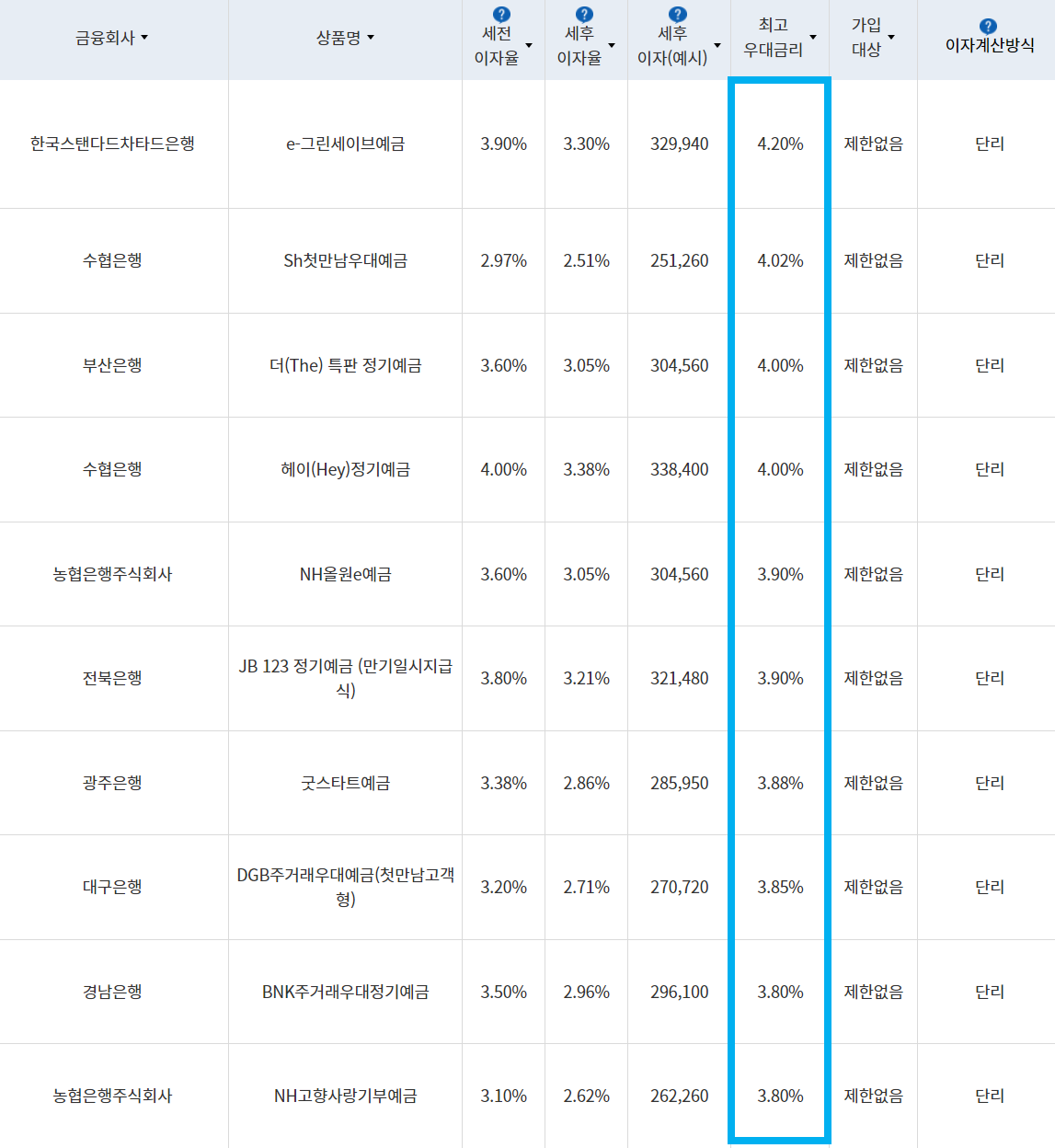Viewport: 1055px width, 1148px height.
Task: Open help icon above 세후 이자율 header
Action: pyautogui.click(x=584, y=15)
